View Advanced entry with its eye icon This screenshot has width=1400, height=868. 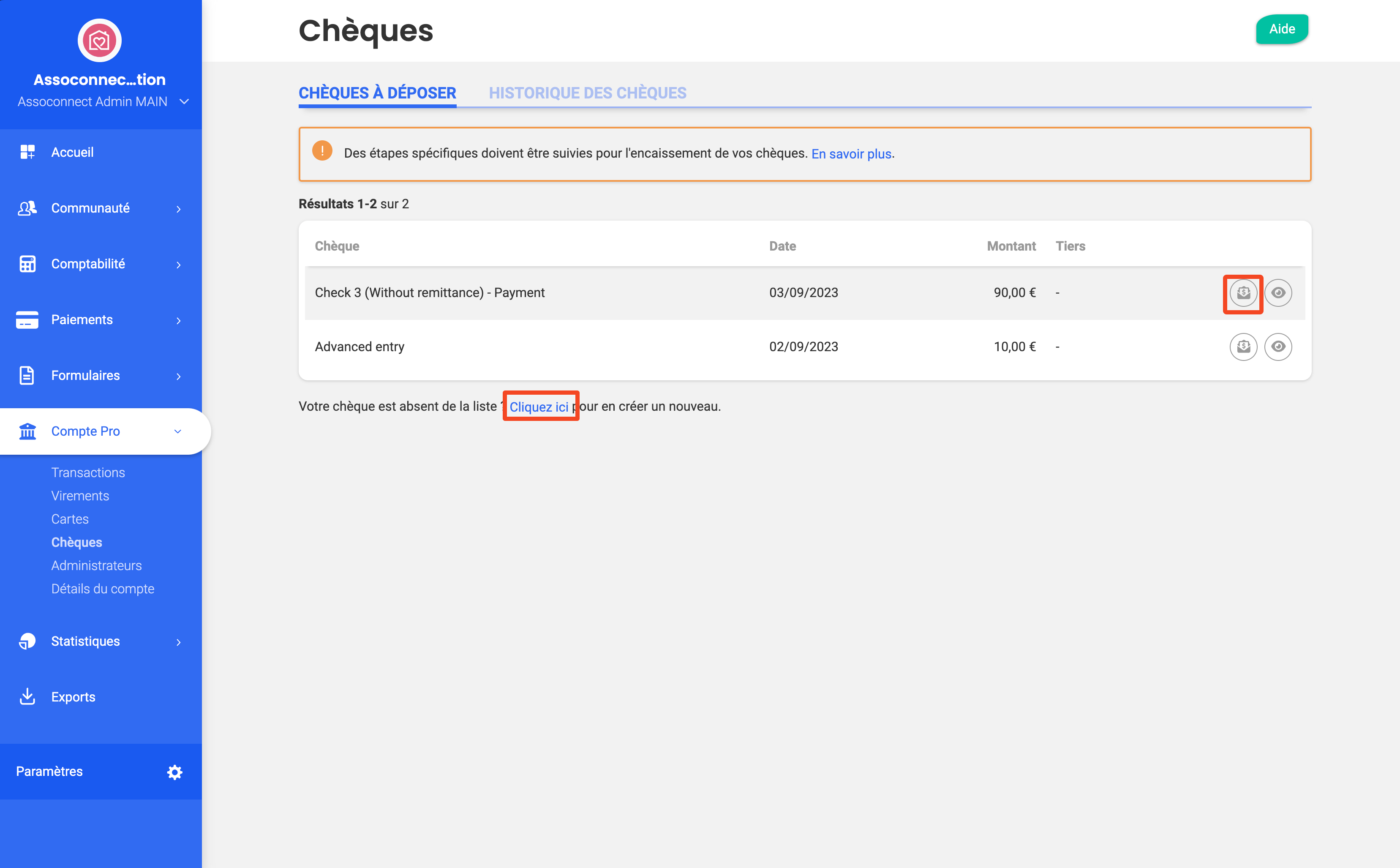click(x=1278, y=347)
